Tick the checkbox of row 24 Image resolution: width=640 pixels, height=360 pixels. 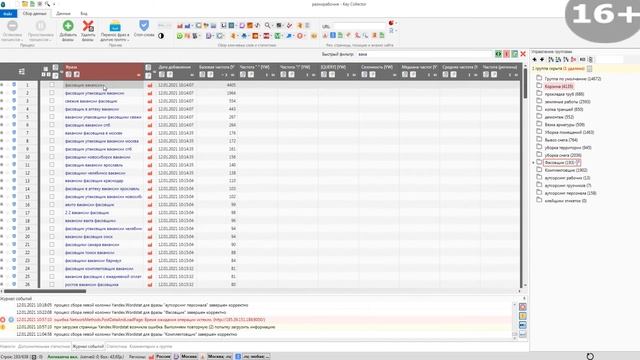pos(52,269)
